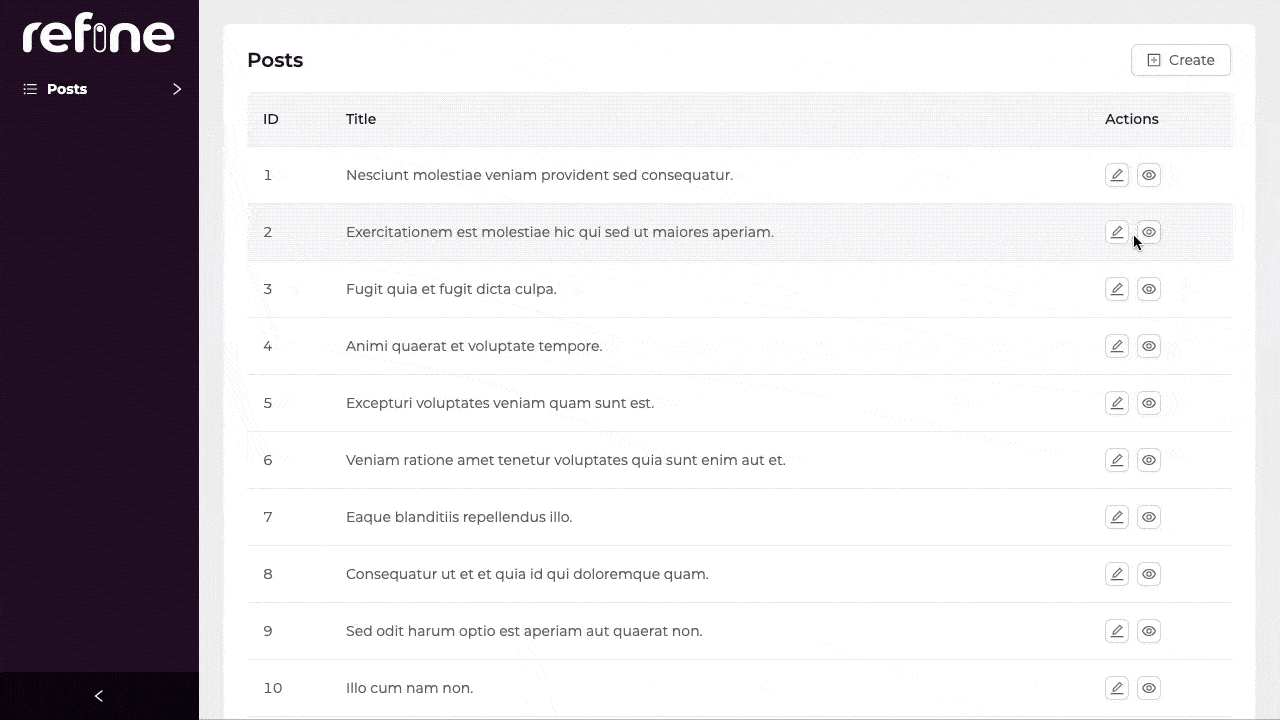Open the editor for post 4
Screen dimensions: 1280x720
[x=1117, y=346]
